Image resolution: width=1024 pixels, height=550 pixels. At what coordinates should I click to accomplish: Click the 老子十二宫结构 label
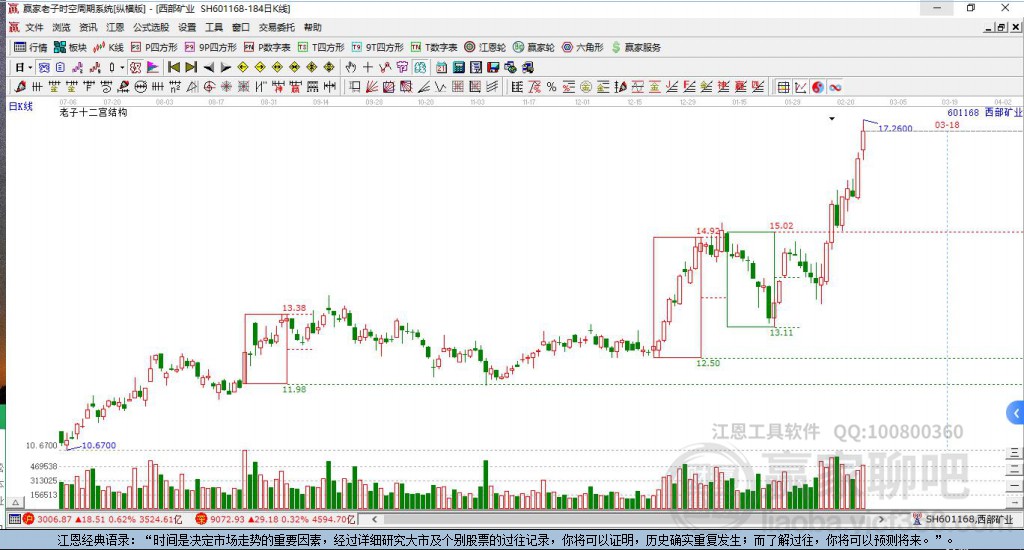(x=93, y=112)
